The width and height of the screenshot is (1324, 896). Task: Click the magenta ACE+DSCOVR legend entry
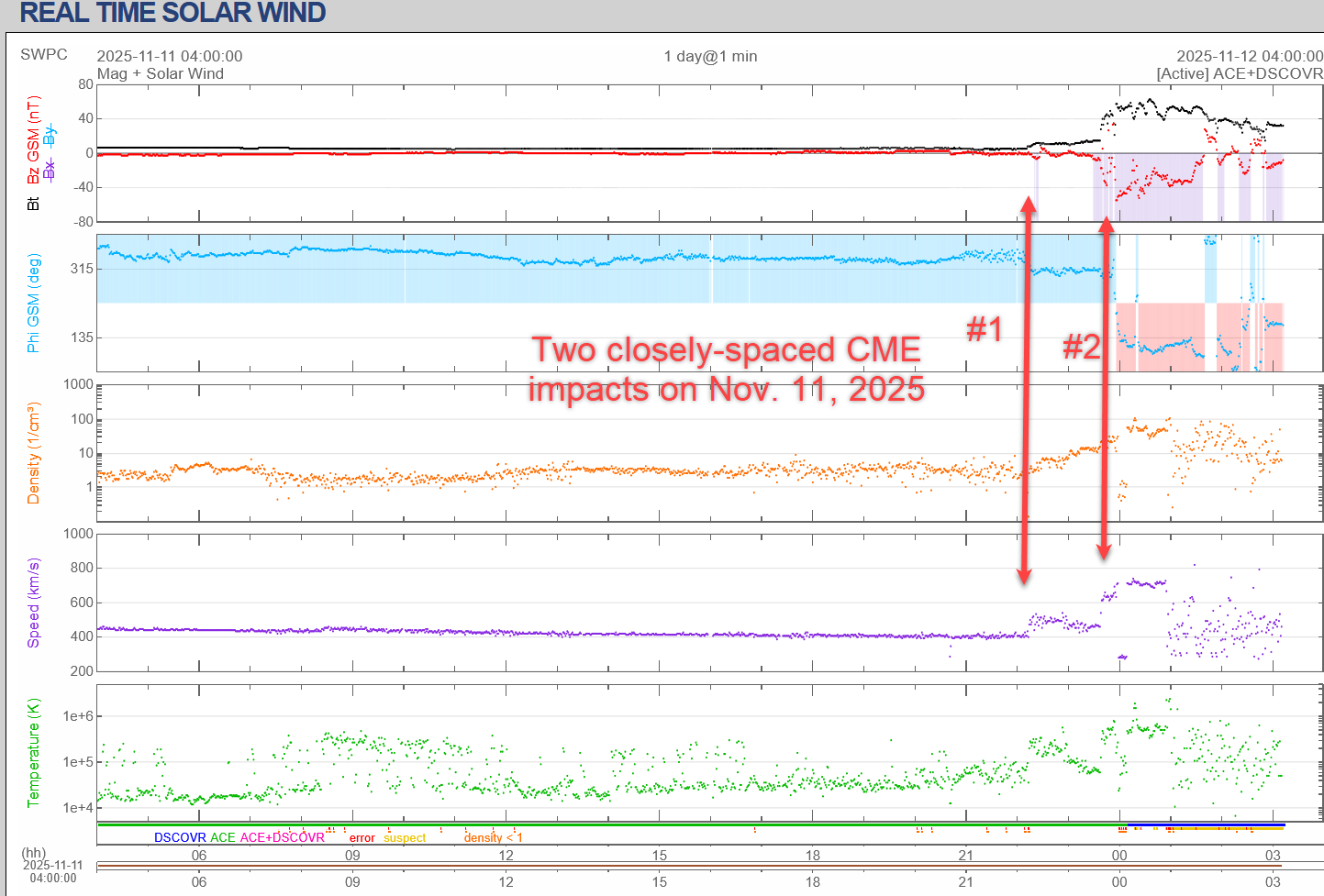(282, 837)
